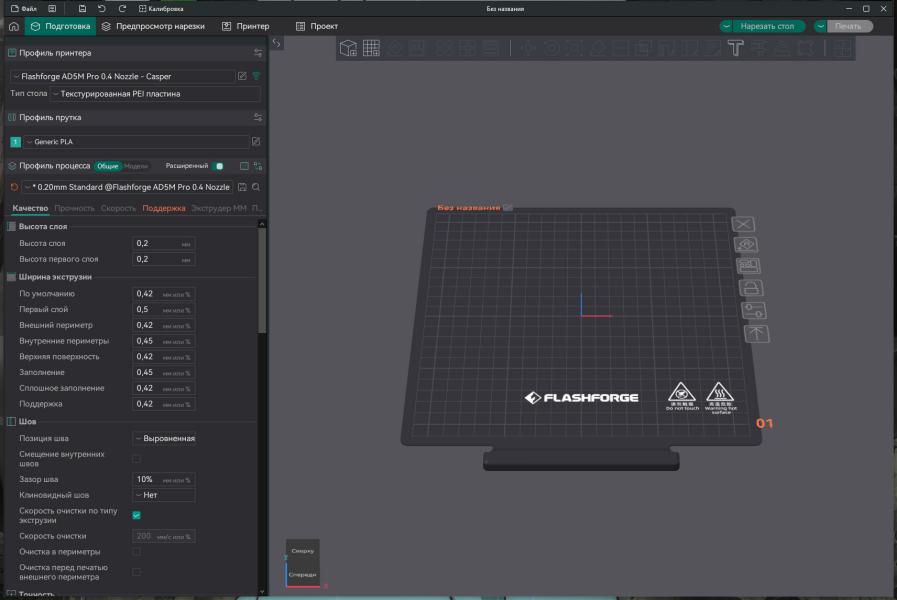Screen dimensions: 897x600
Task: Click the Add model cube icon
Action: (x=348, y=48)
